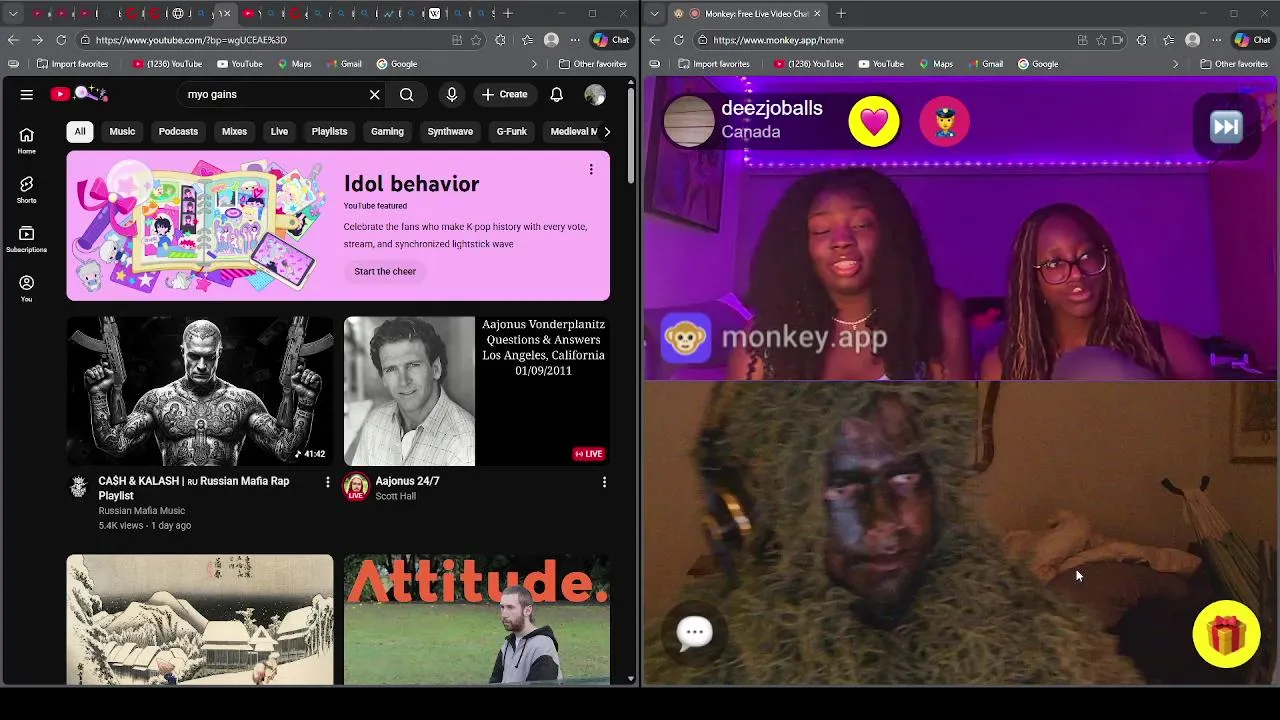Skip to next match on Monkey

click(x=1226, y=126)
